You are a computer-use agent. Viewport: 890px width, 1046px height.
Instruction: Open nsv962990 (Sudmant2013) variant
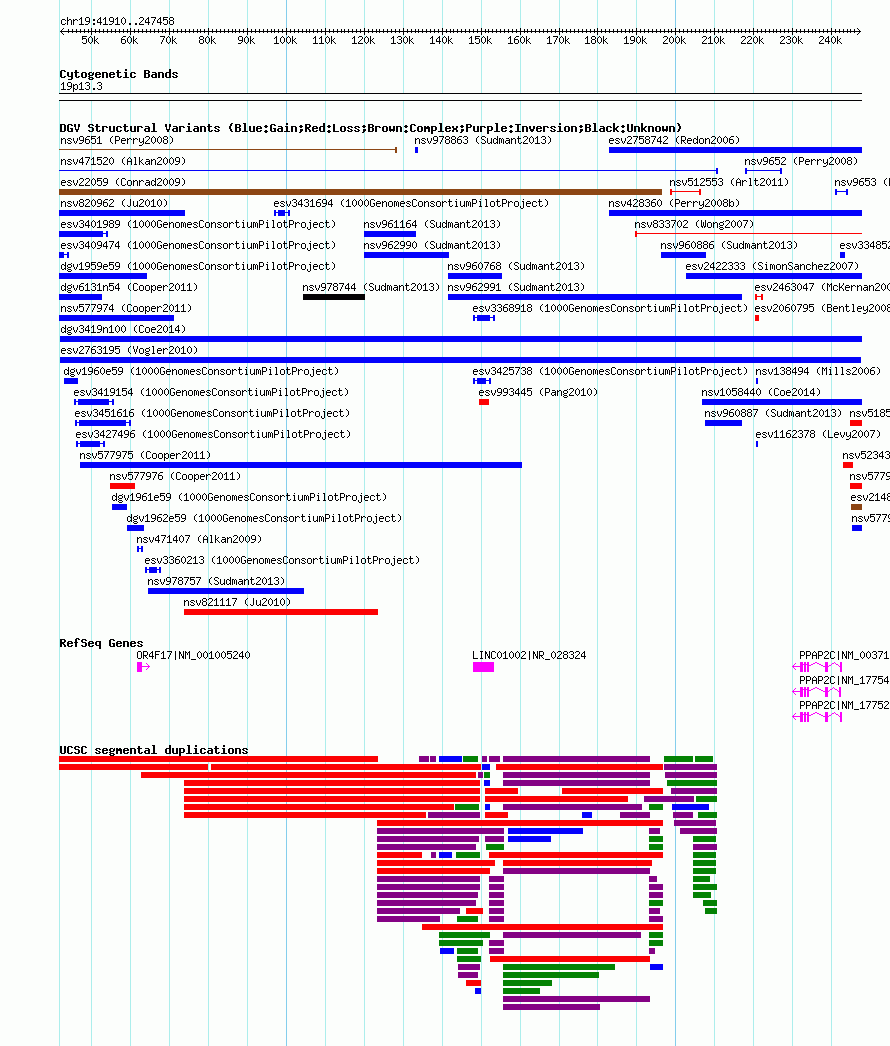coord(432,245)
